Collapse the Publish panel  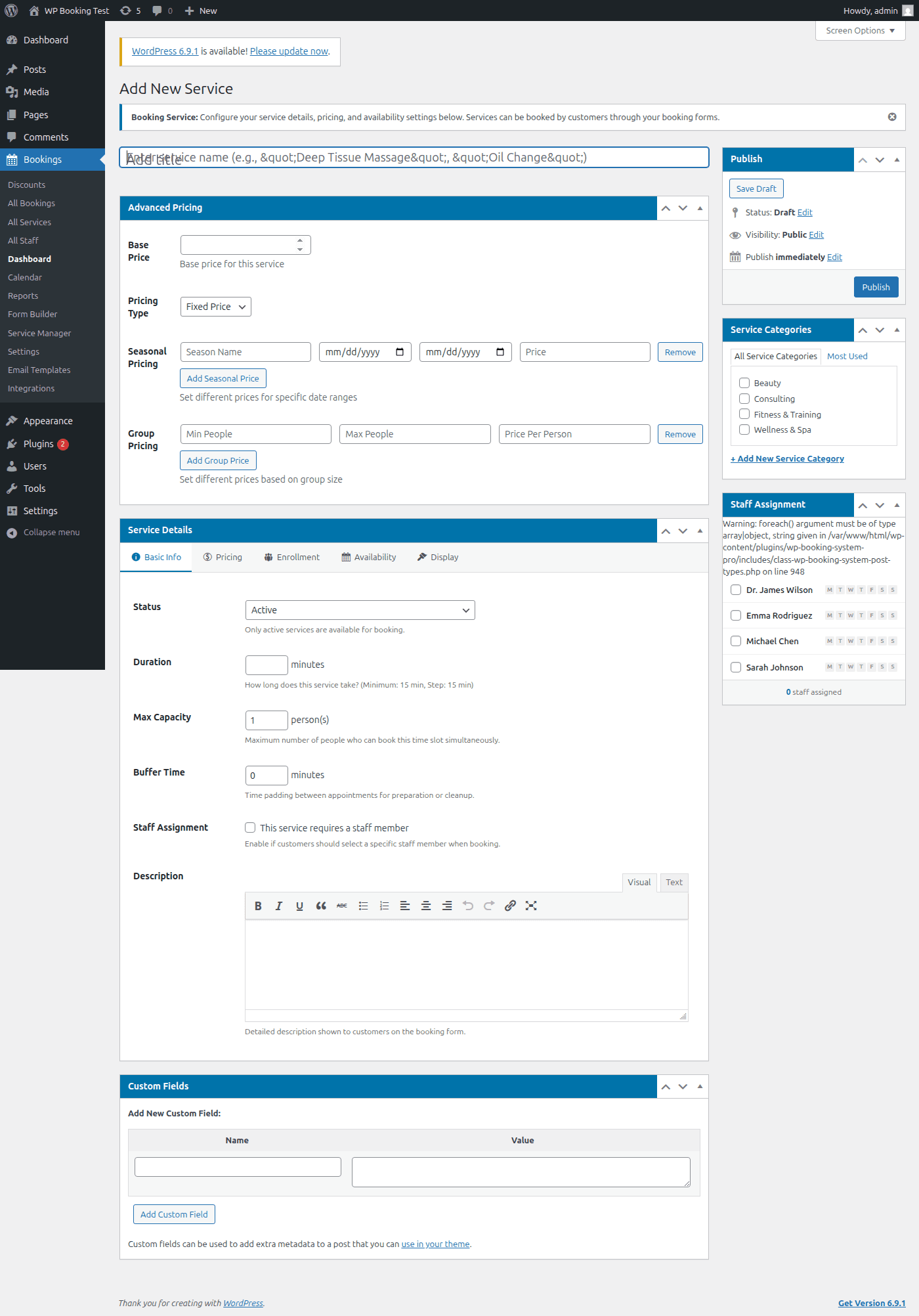pyautogui.click(x=897, y=160)
